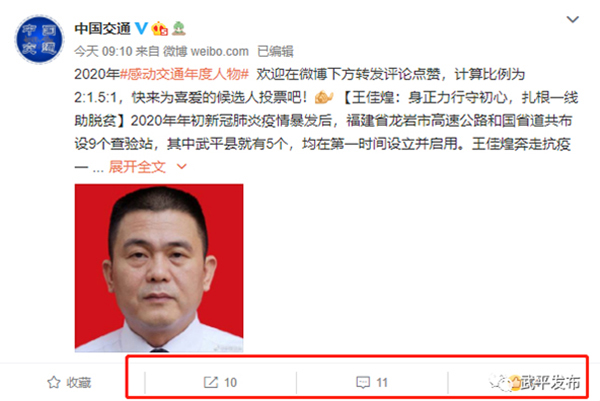600x401 pixels.
Task: Click the star 收藏 favorite icon
Action: pyautogui.click(x=54, y=382)
